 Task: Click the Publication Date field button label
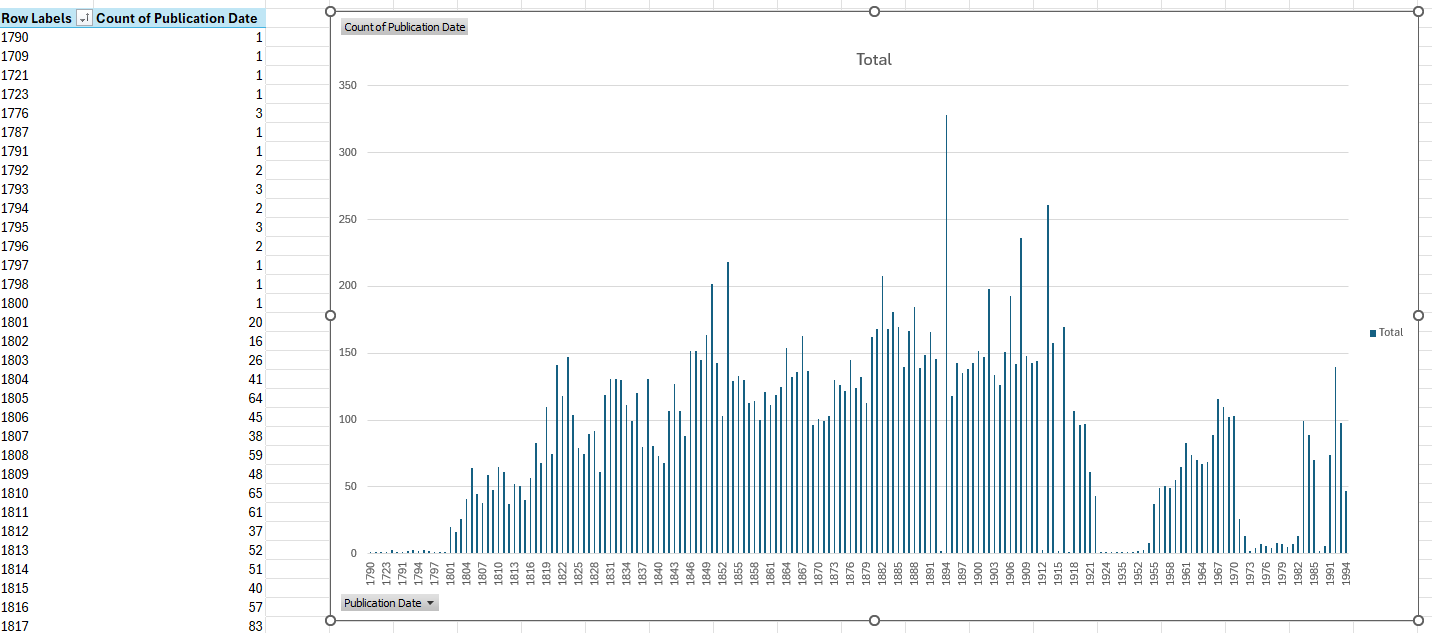pos(384,602)
